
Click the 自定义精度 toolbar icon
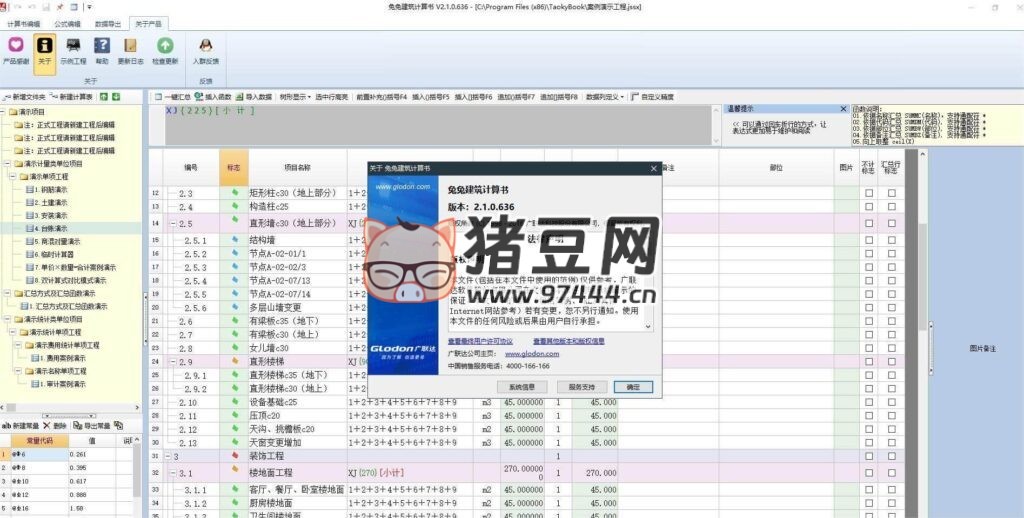[635, 97]
